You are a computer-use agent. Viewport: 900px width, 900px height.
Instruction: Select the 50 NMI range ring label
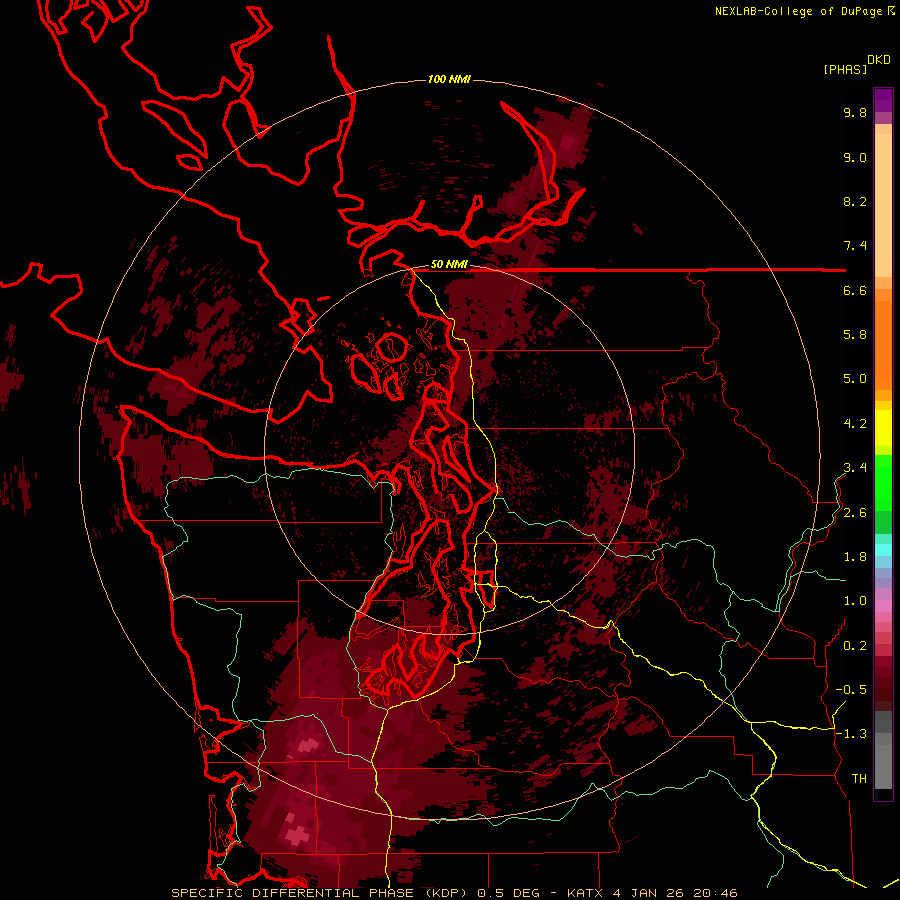tap(449, 265)
